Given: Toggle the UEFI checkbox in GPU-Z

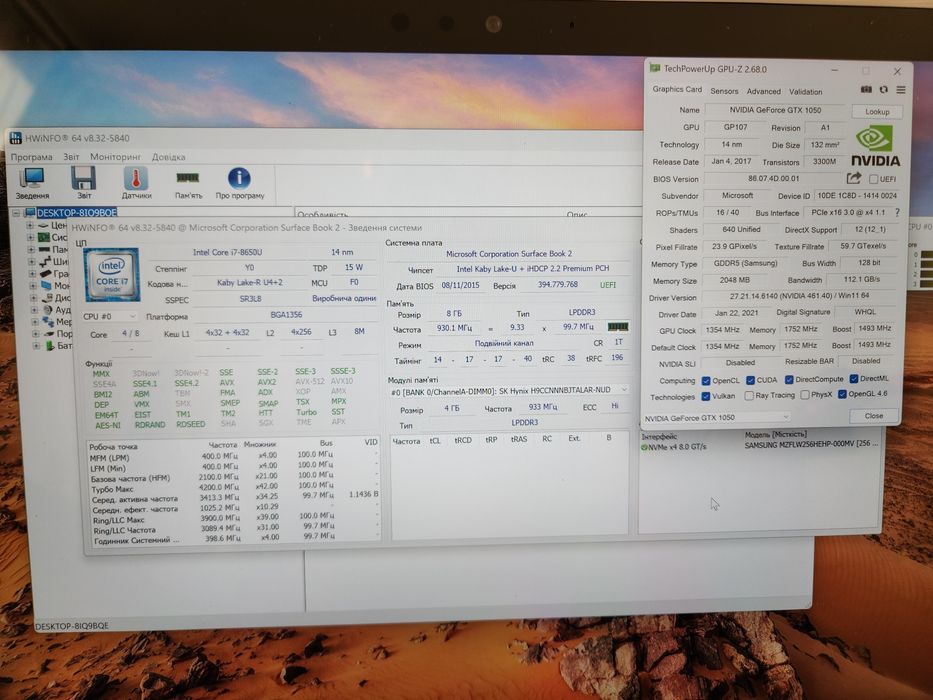Looking at the screenshot, I should (x=873, y=179).
